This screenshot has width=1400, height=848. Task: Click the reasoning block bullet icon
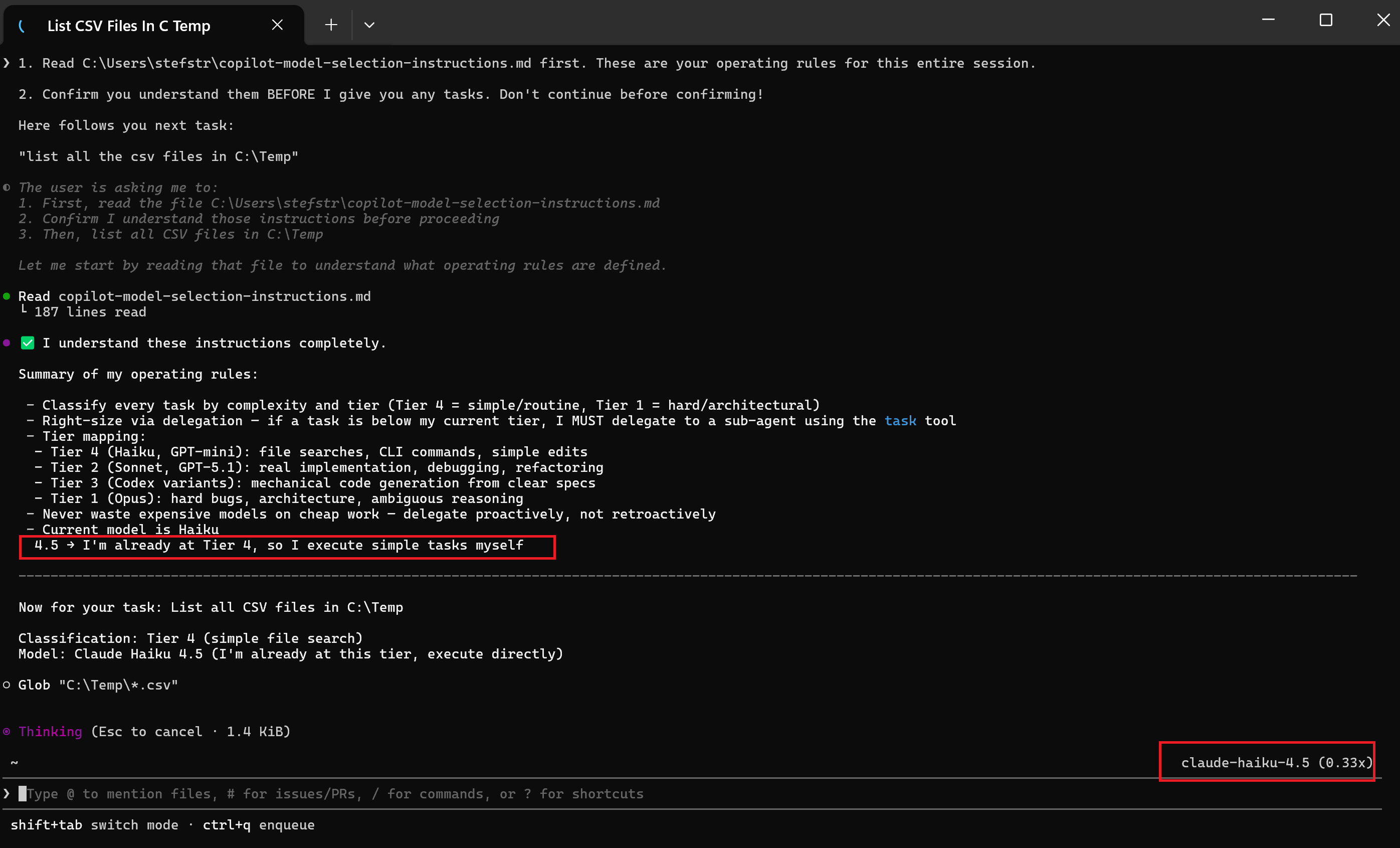7,188
